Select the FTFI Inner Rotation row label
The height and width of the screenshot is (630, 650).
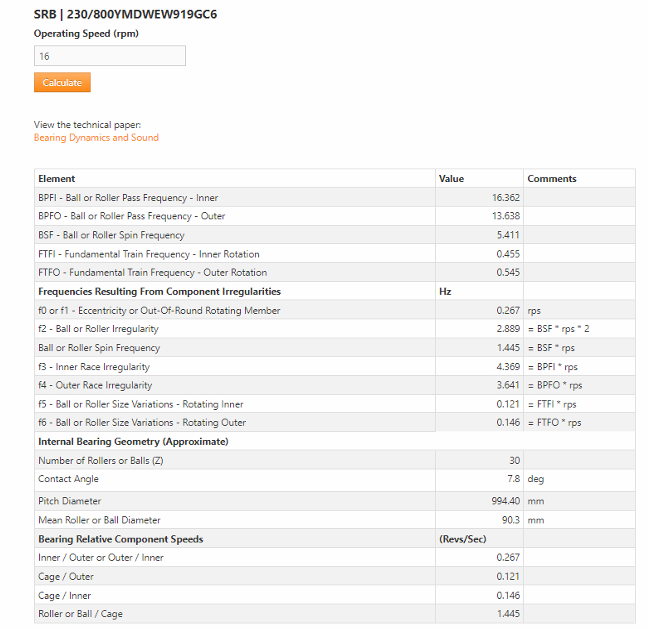point(148,254)
